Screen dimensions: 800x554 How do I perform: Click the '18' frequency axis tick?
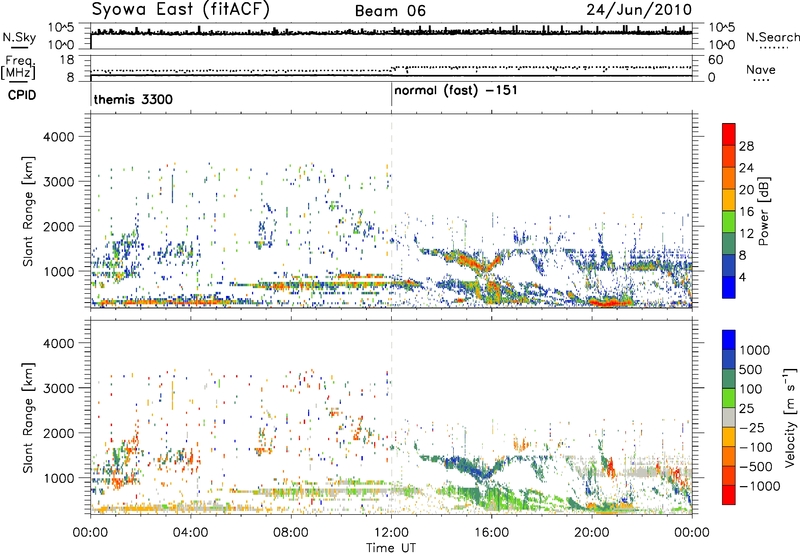(67, 60)
